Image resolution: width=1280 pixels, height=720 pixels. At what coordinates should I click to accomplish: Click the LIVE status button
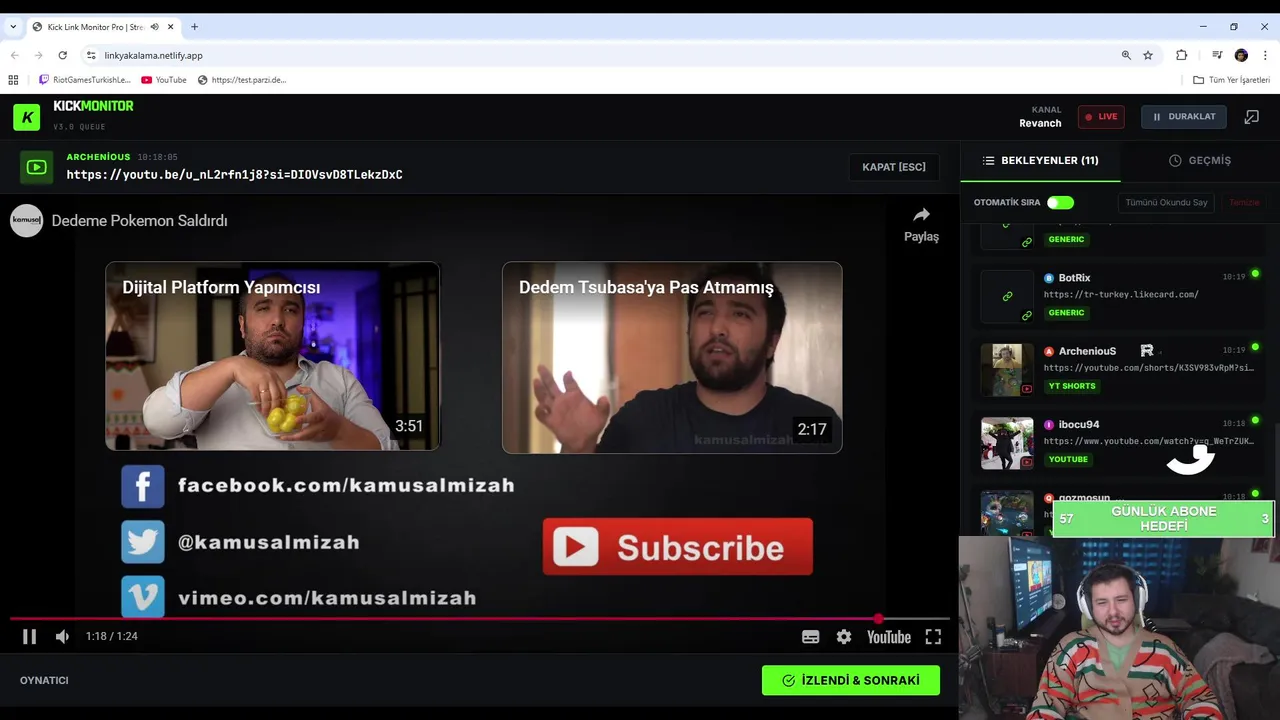coord(1101,117)
